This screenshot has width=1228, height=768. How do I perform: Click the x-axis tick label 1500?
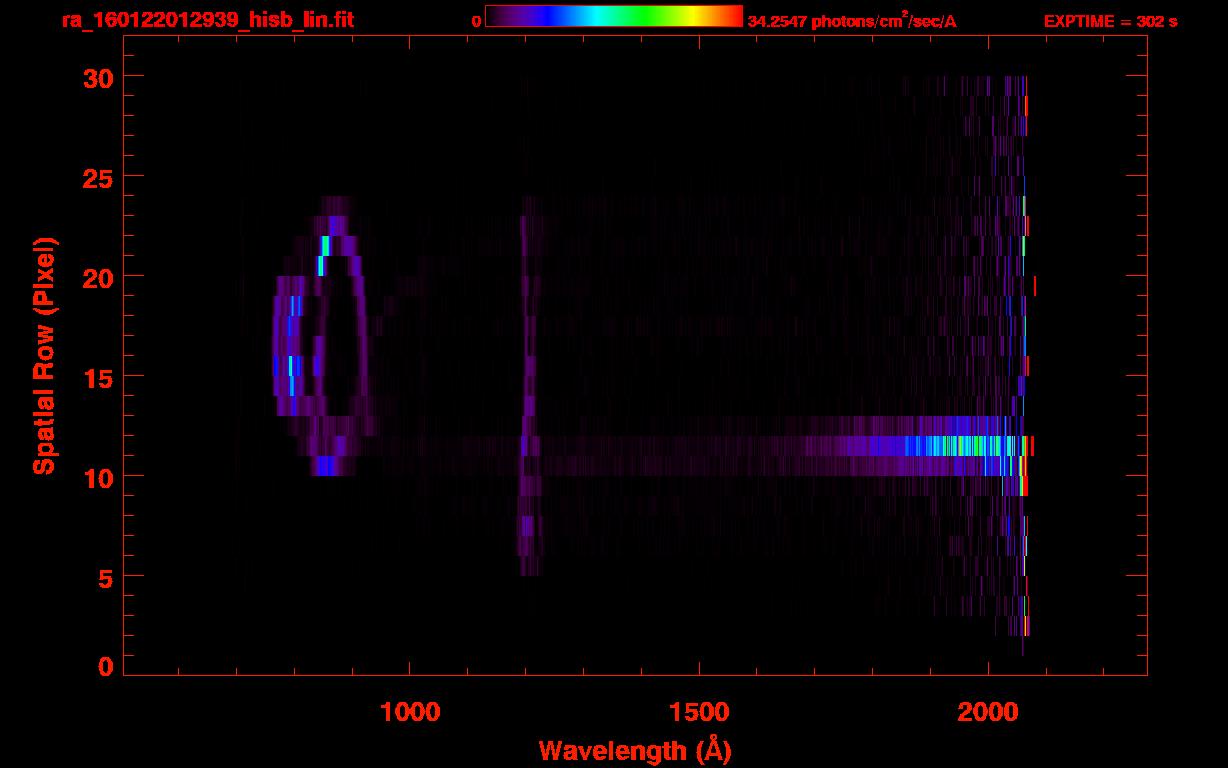pyautogui.click(x=699, y=711)
